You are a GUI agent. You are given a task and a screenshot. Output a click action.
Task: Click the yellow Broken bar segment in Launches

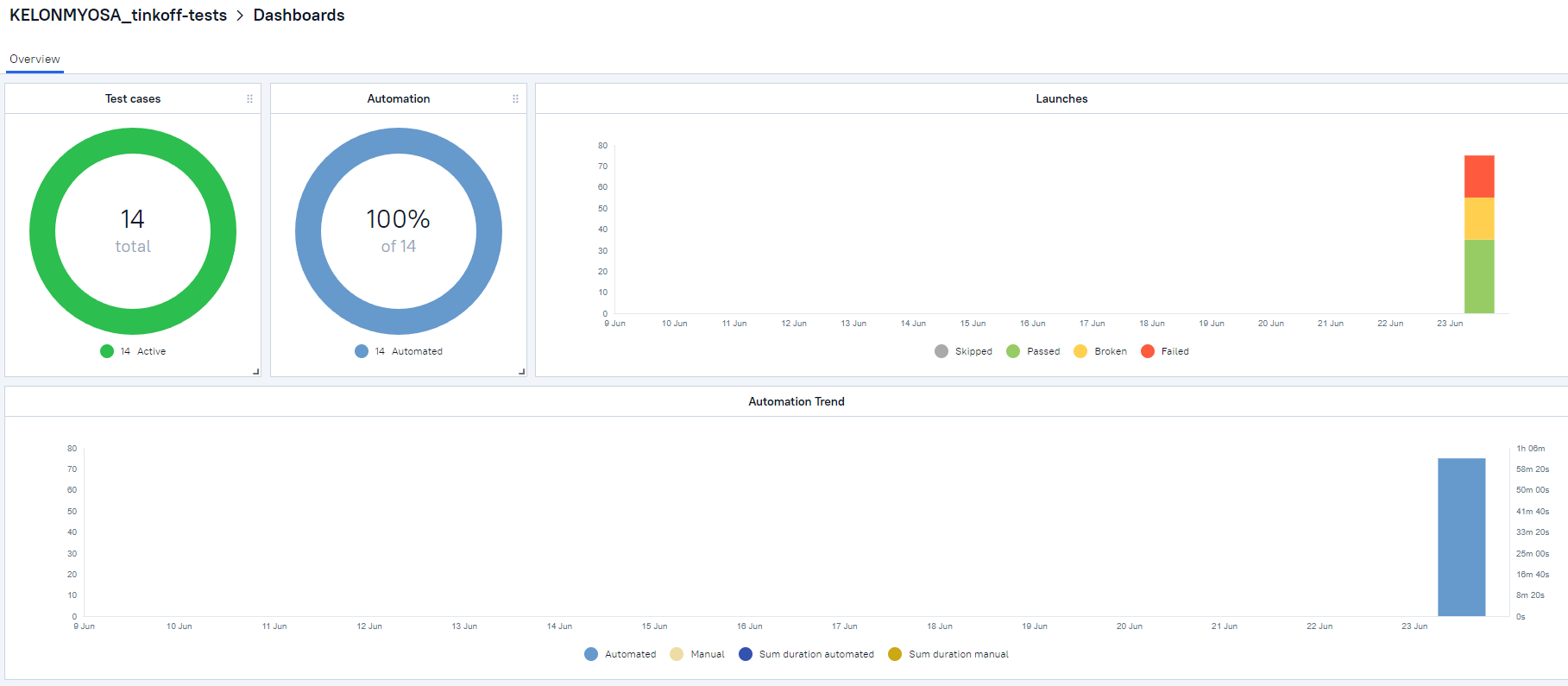1479,218
